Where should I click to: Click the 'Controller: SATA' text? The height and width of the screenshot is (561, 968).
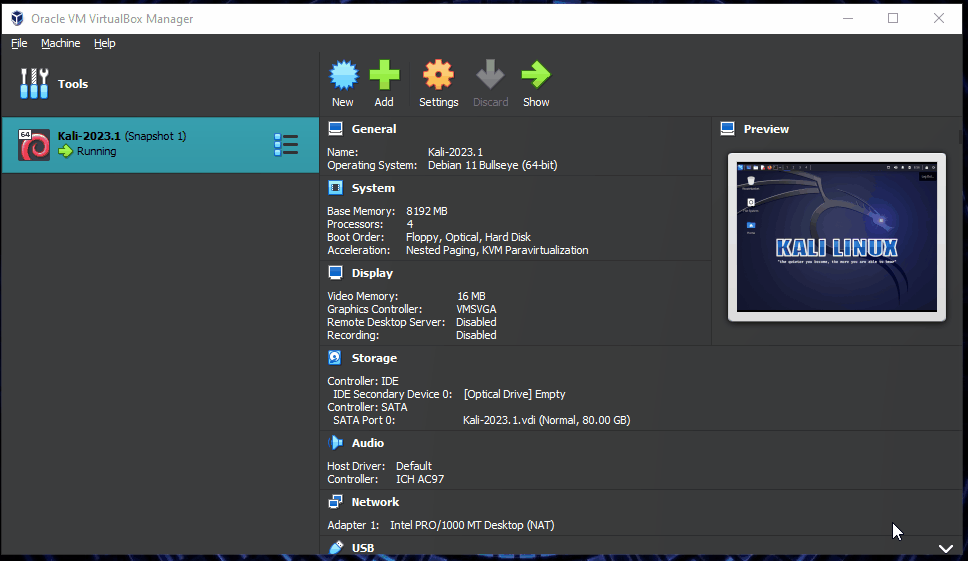coord(367,407)
